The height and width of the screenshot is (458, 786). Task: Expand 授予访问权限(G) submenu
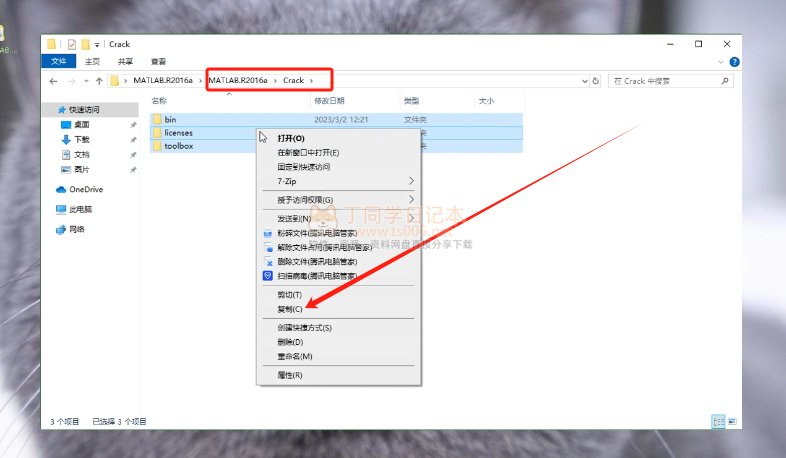click(x=339, y=199)
